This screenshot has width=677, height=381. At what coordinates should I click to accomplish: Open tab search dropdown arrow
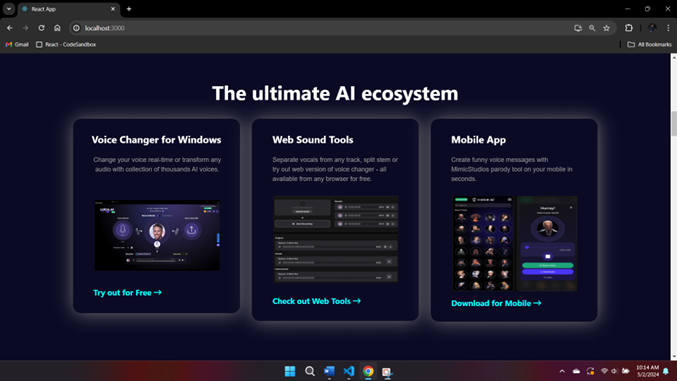[9, 9]
